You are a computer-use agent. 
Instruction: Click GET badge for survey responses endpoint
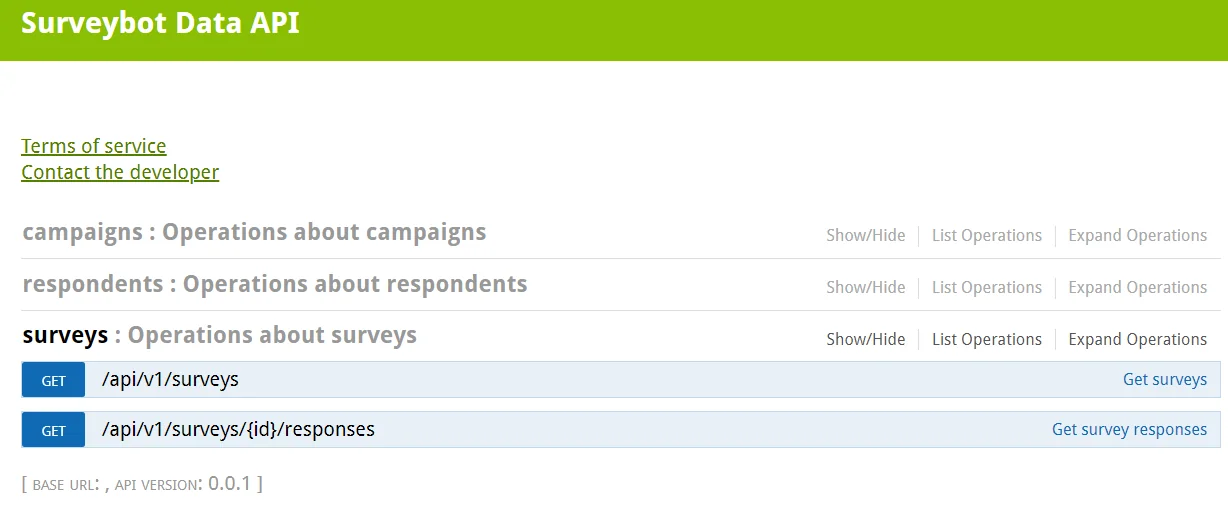(x=53, y=430)
